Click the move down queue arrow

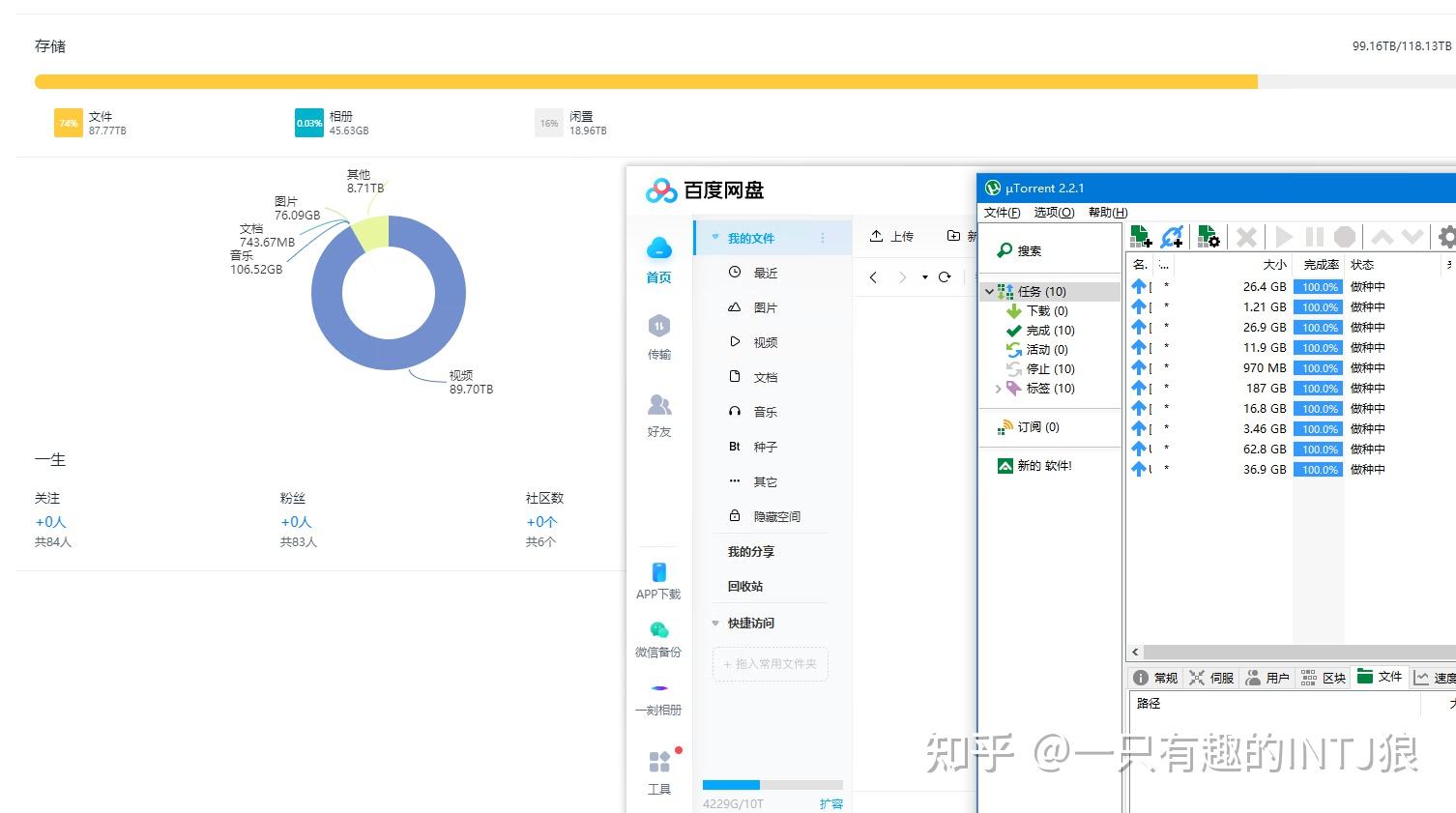[1412, 237]
